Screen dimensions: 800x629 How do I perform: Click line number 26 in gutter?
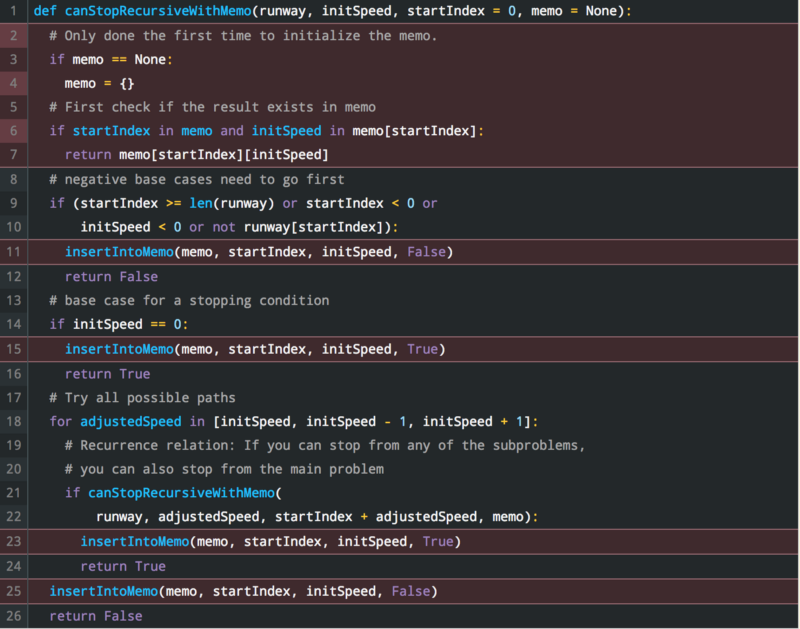(x=13, y=616)
